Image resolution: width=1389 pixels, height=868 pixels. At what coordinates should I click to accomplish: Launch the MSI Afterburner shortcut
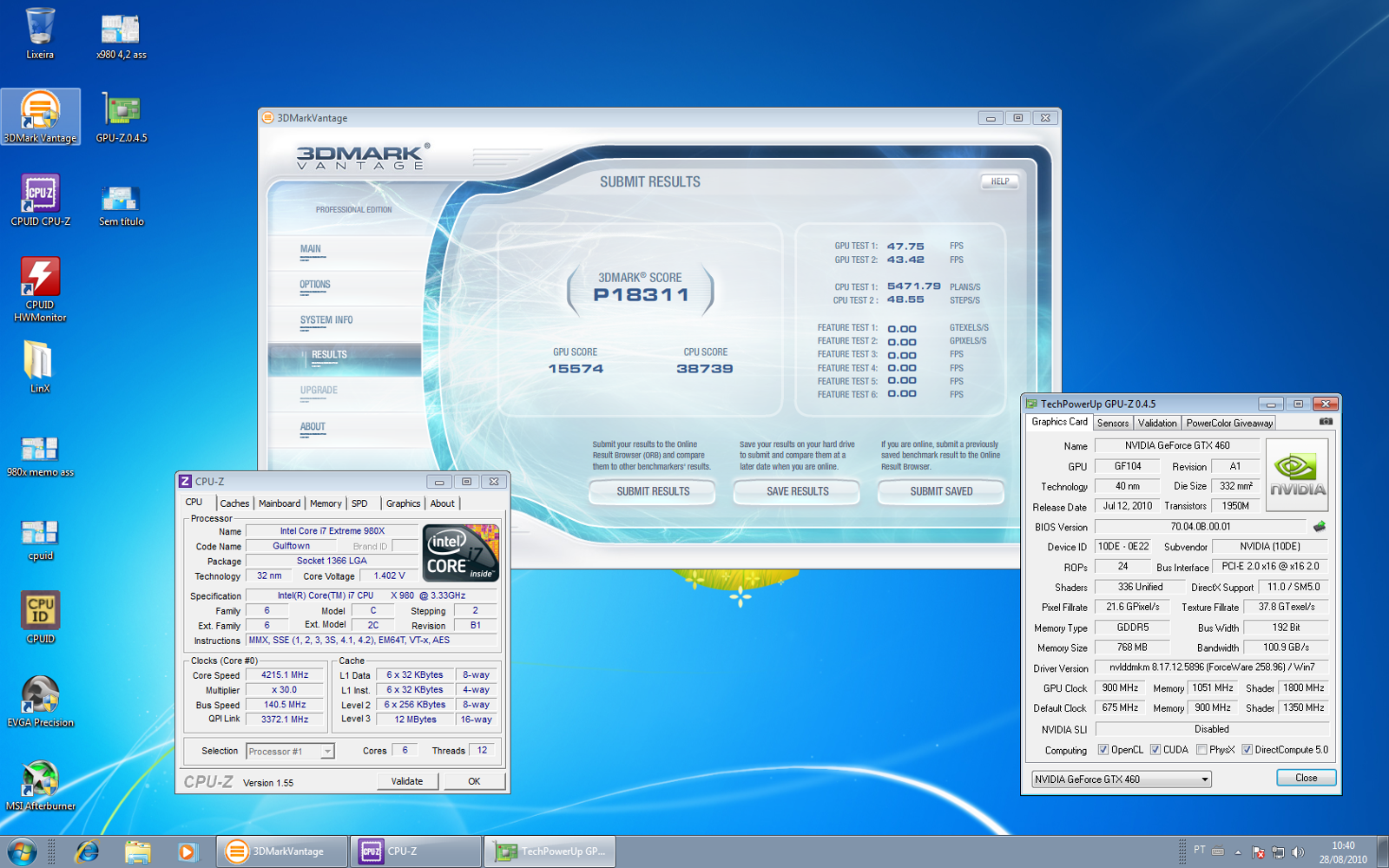tap(40, 785)
